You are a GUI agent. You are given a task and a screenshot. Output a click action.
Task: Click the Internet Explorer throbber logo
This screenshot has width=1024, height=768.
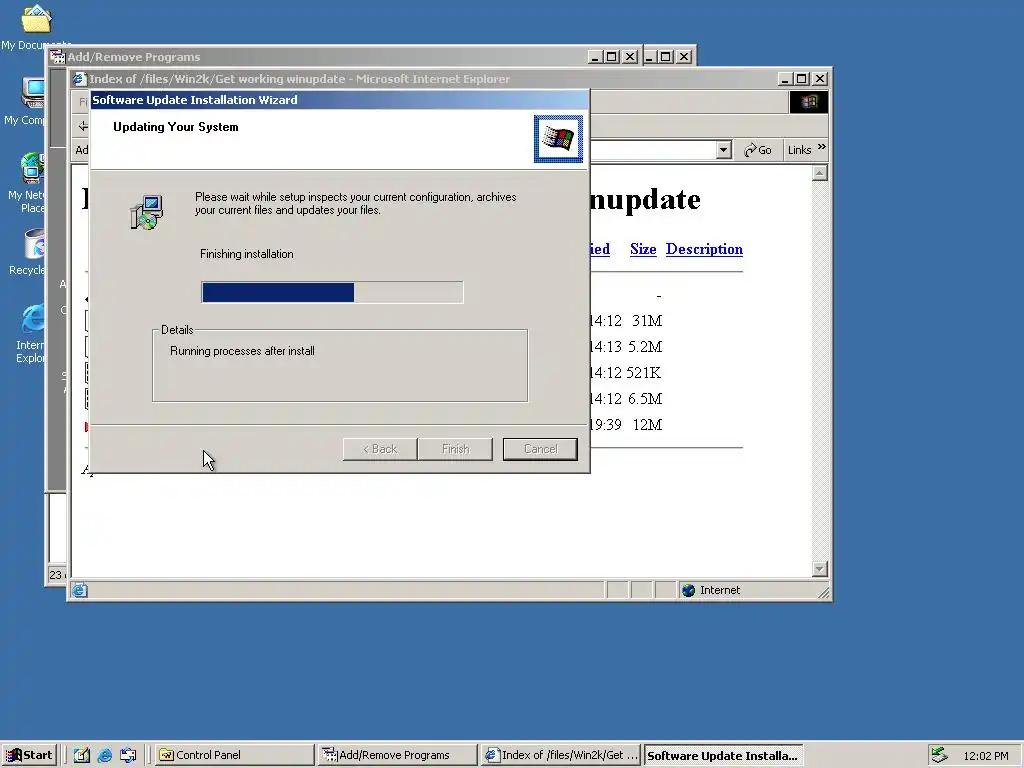point(808,102)
